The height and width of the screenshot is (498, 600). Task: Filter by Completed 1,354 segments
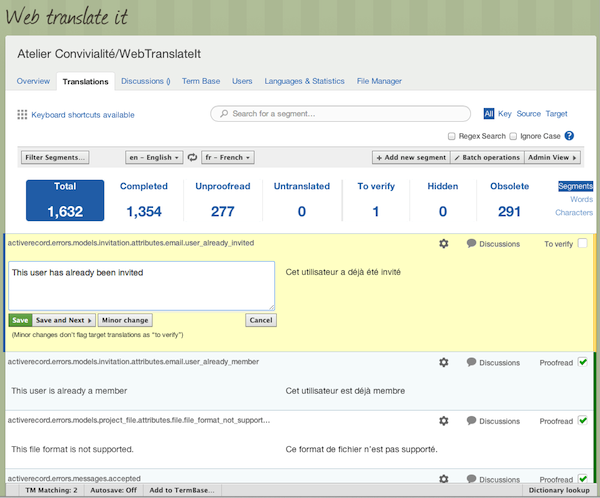144,200
